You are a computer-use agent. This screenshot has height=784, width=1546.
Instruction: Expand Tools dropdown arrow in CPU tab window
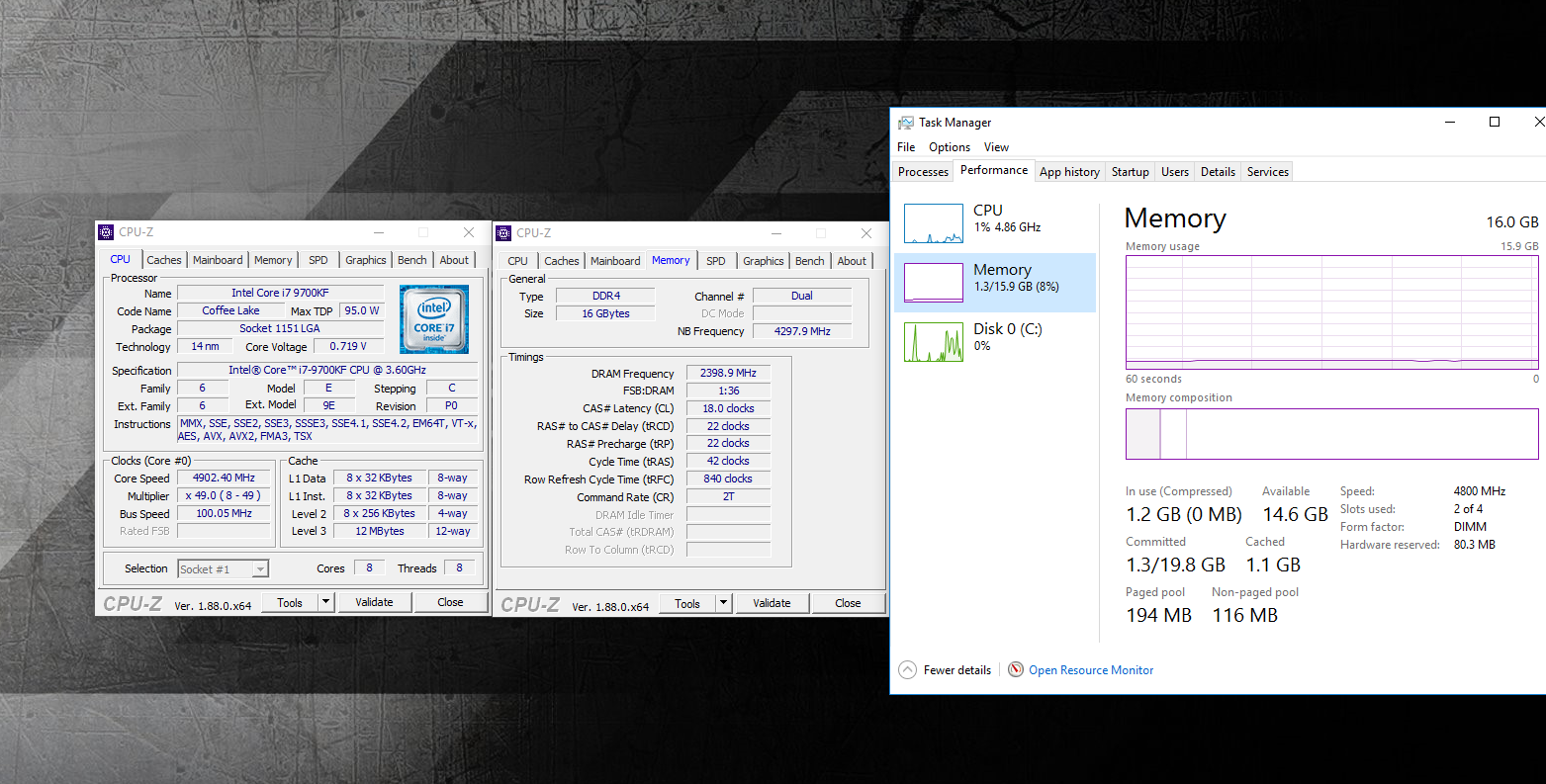(x=325, y=602)
